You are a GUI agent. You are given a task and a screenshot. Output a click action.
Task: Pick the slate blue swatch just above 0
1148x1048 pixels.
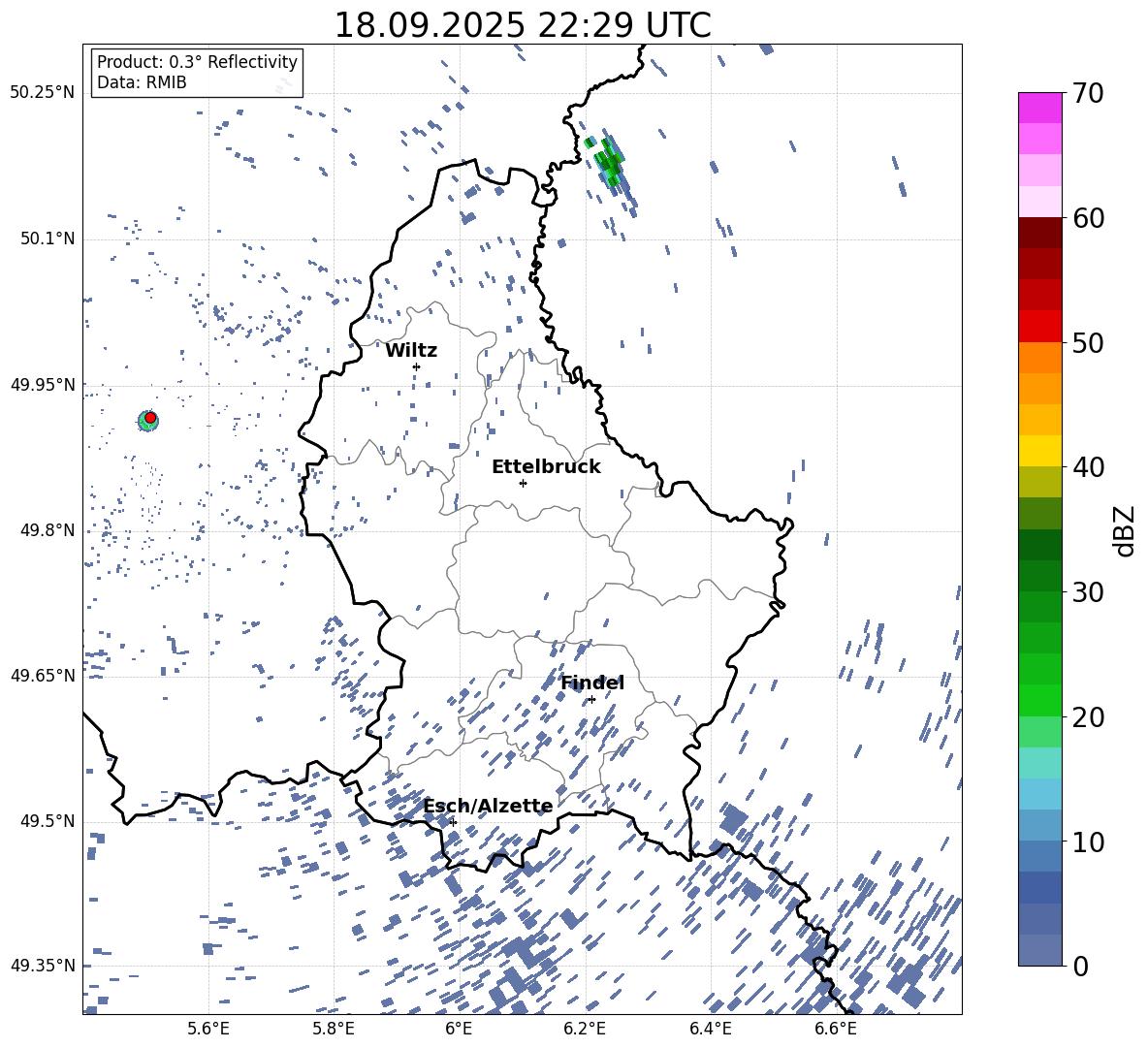pos(1040,950)
